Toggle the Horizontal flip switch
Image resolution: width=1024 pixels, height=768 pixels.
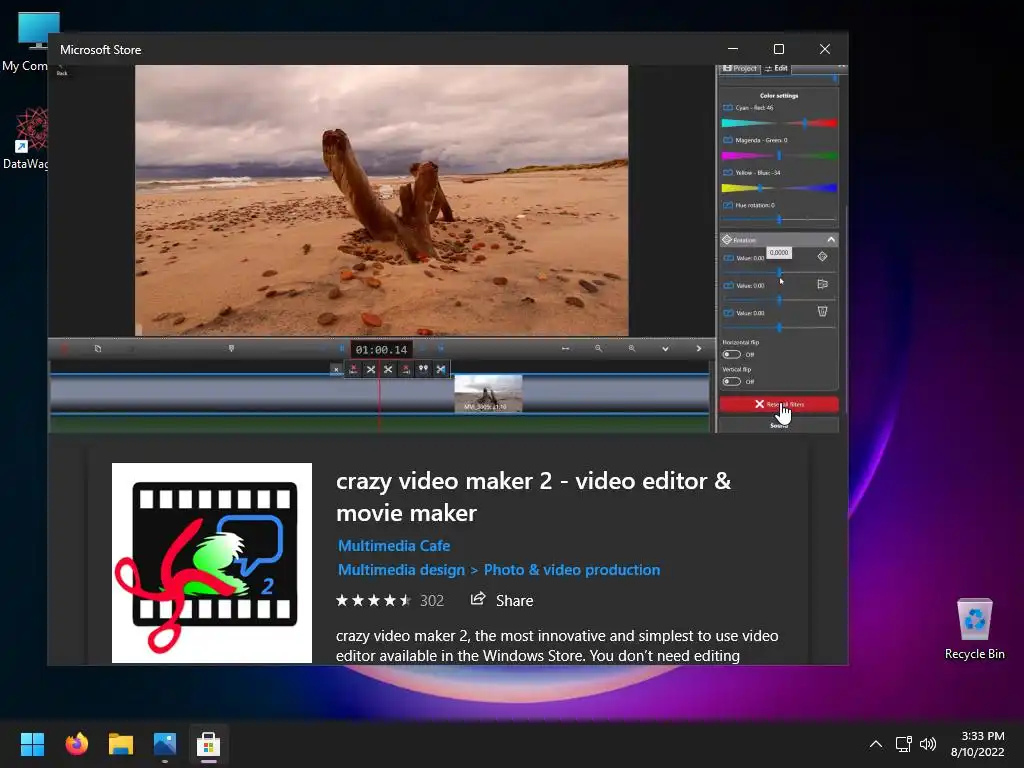tap(731, 355)
